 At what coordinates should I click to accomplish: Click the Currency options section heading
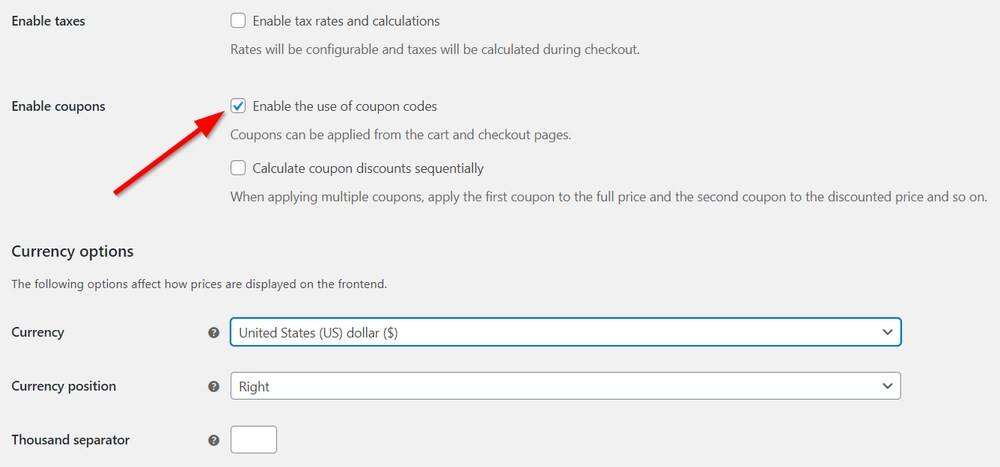pyautogui.click(x=72, y=251)
